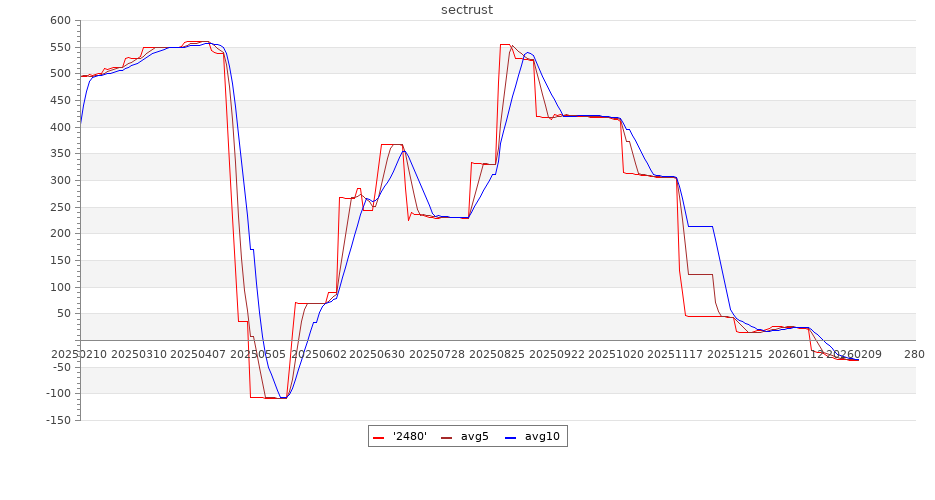Click the 20250825 date on the x-axis

pyautogui.click(x=496, y=354)
